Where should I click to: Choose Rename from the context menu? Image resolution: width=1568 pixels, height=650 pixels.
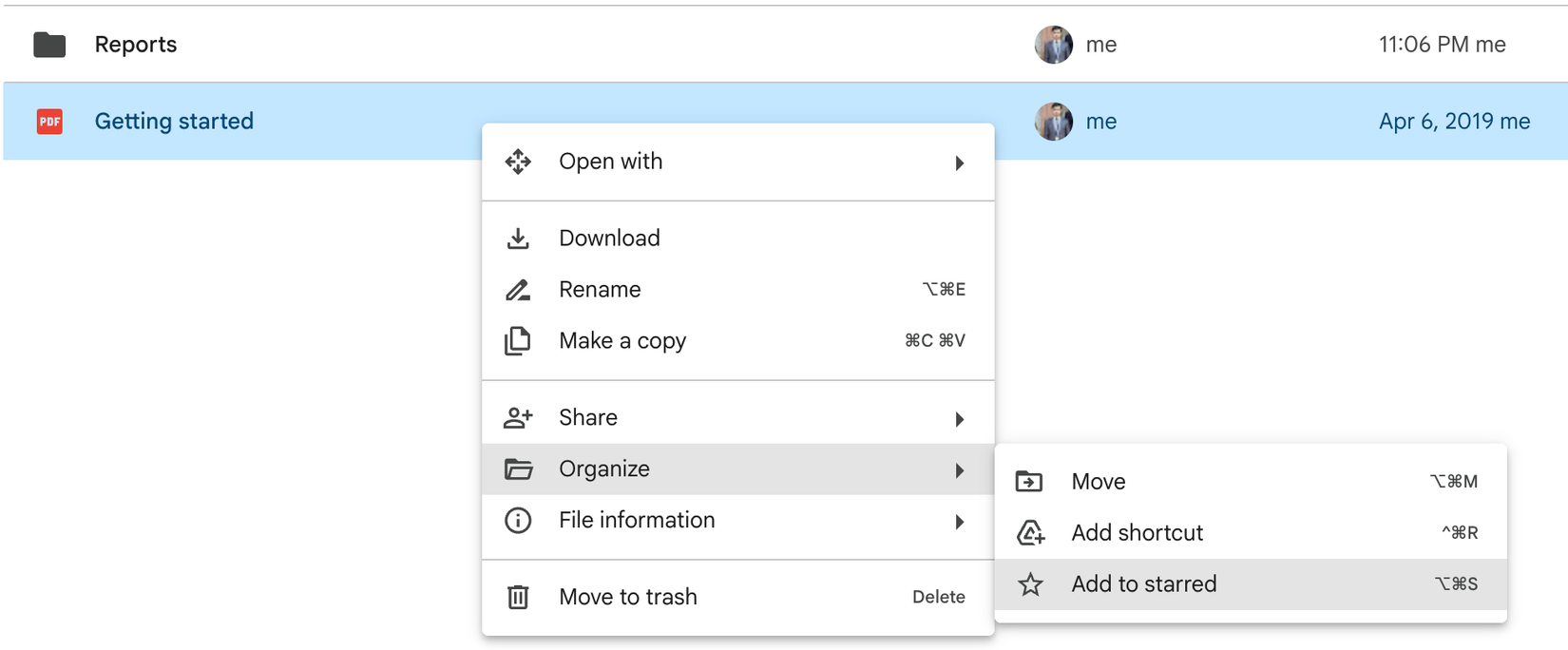(x=600, y=290)
